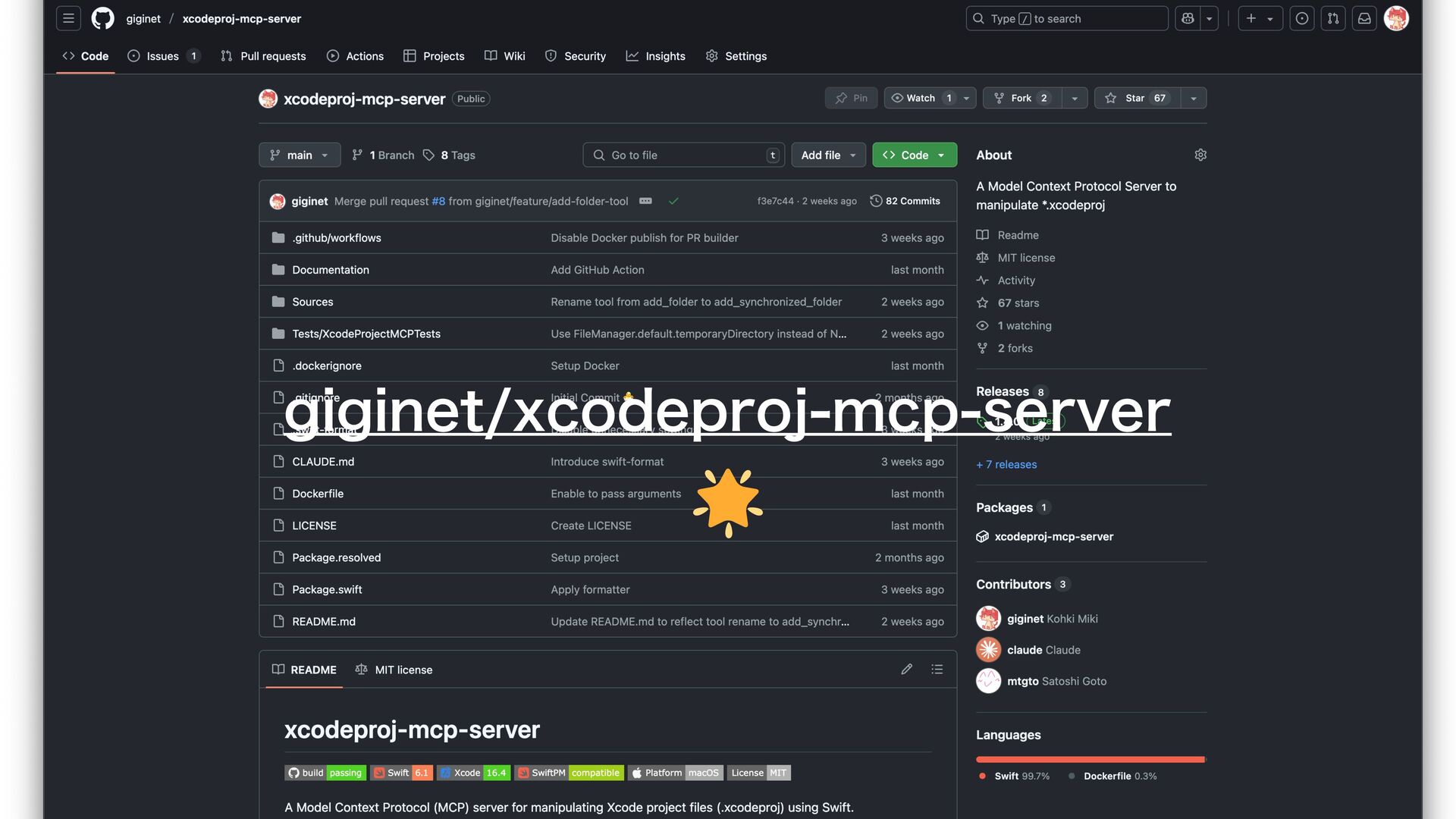Open the create new plus menu
The height and width of the screenshot is (819, 1456).
tap(1260, 18)
